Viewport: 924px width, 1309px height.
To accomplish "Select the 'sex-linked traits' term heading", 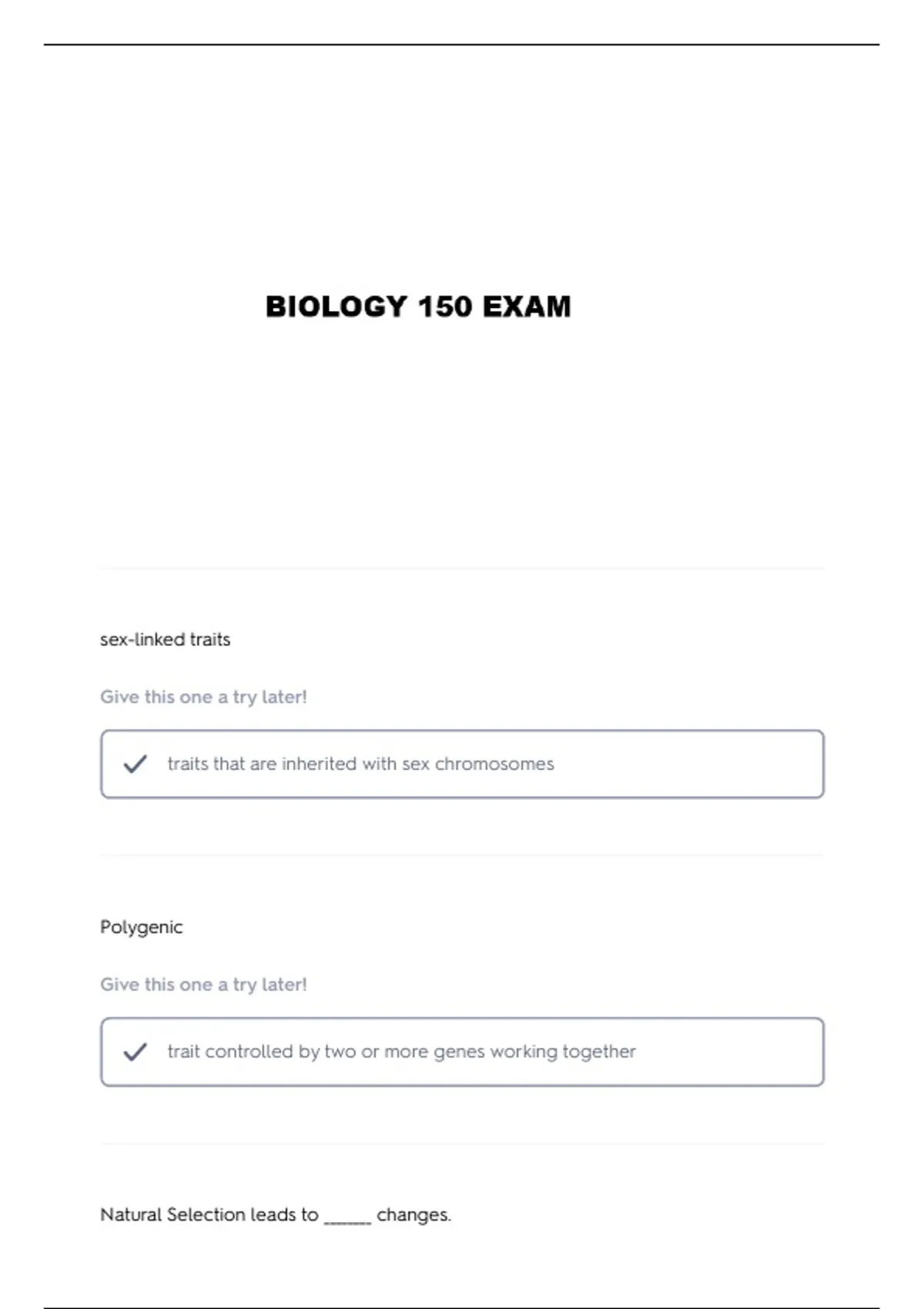I will (x=165, y=640).
